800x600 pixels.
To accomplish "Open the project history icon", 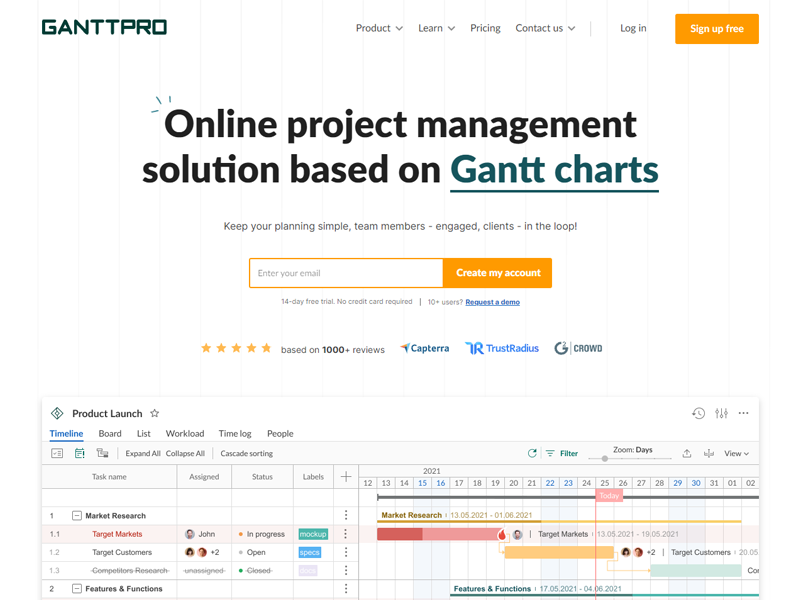I will point(698,413).
